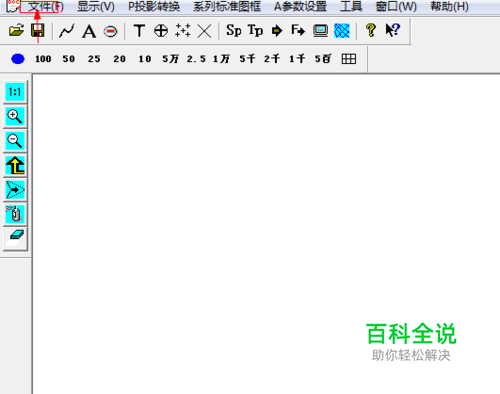The width and height of the screenshot is (500, 394).
Task: Click the blue hatched grid icon
Action: coord(342,31)
